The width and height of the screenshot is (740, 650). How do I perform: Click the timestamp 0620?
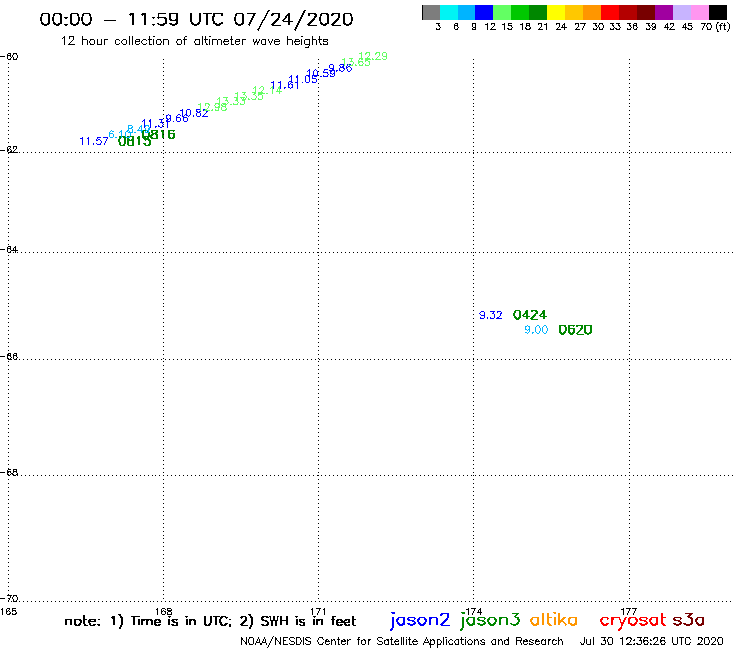pos(575,330)
